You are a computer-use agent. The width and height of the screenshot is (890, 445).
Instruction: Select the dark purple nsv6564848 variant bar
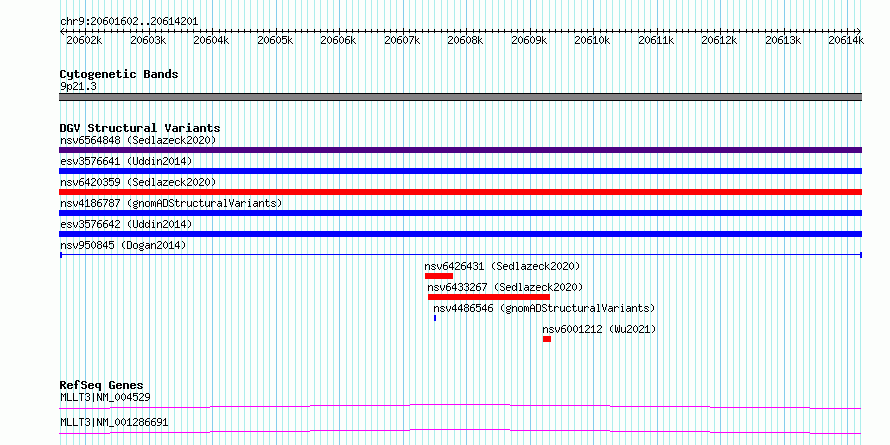(x=460, y=150)
